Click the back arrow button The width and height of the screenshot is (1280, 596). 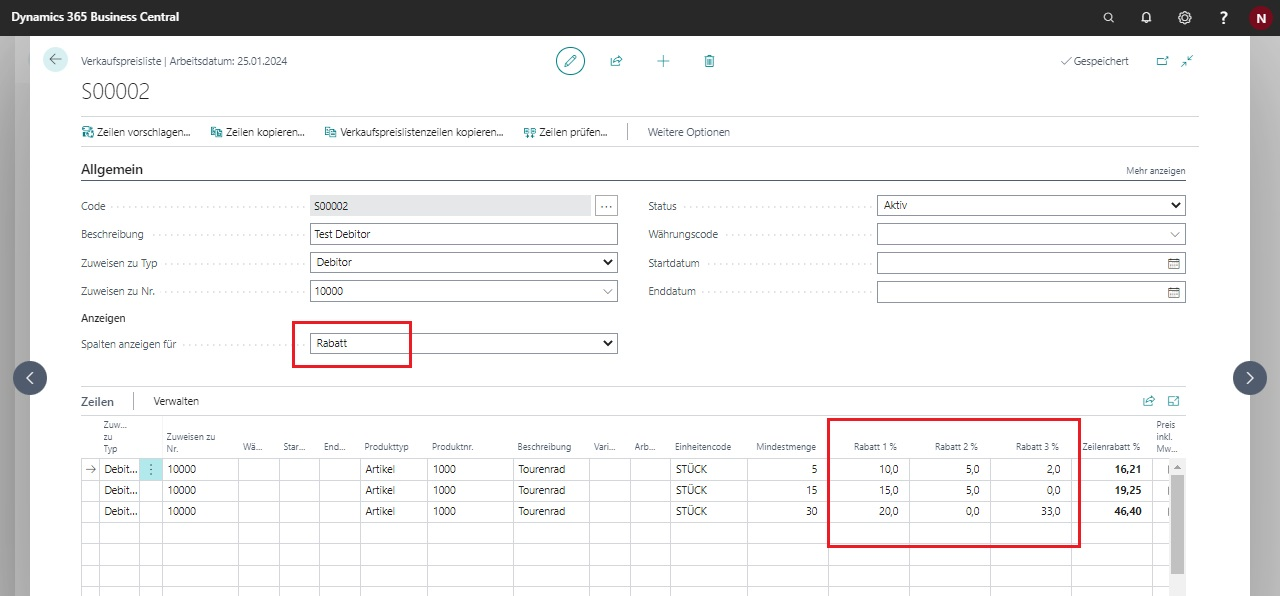tap(55, 60)
